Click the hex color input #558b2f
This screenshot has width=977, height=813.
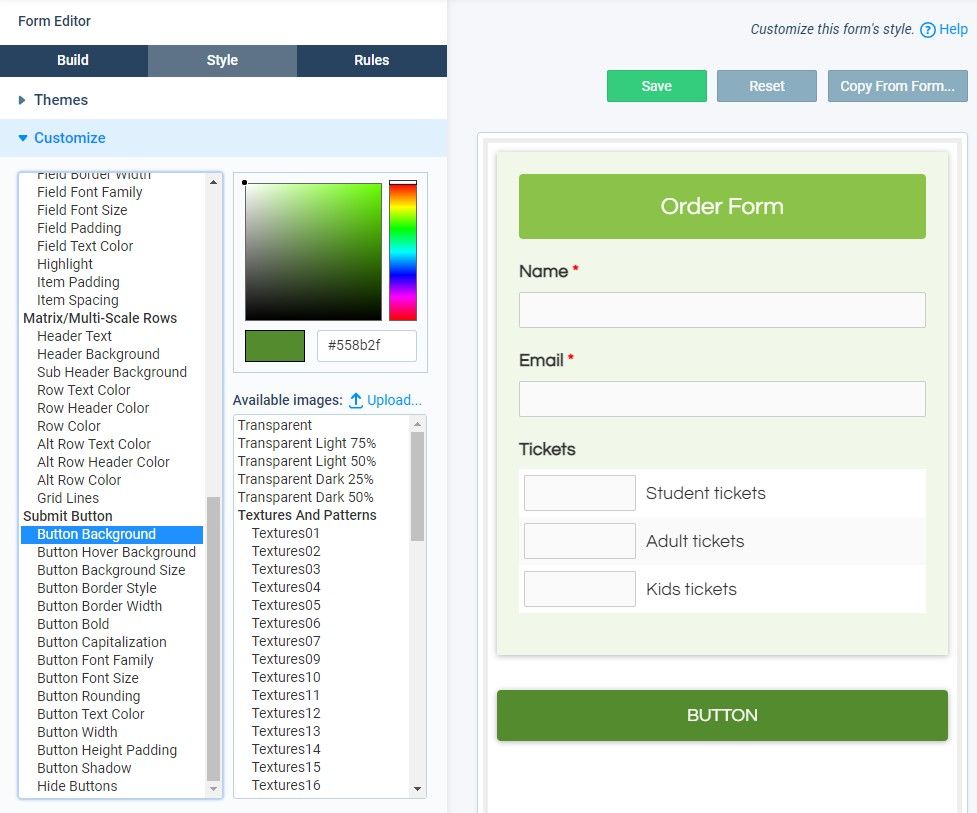click(x=367, y=346)
